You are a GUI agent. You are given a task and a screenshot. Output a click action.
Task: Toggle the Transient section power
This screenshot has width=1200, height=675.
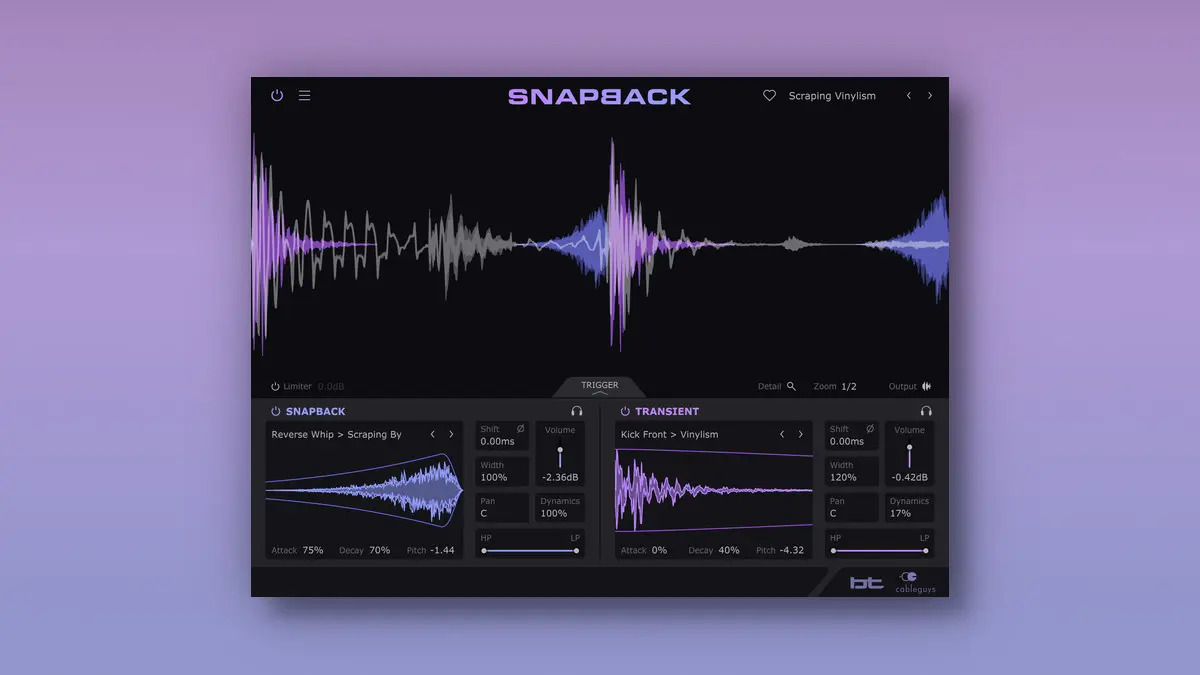pyautogui.click(x=625, y=411)
